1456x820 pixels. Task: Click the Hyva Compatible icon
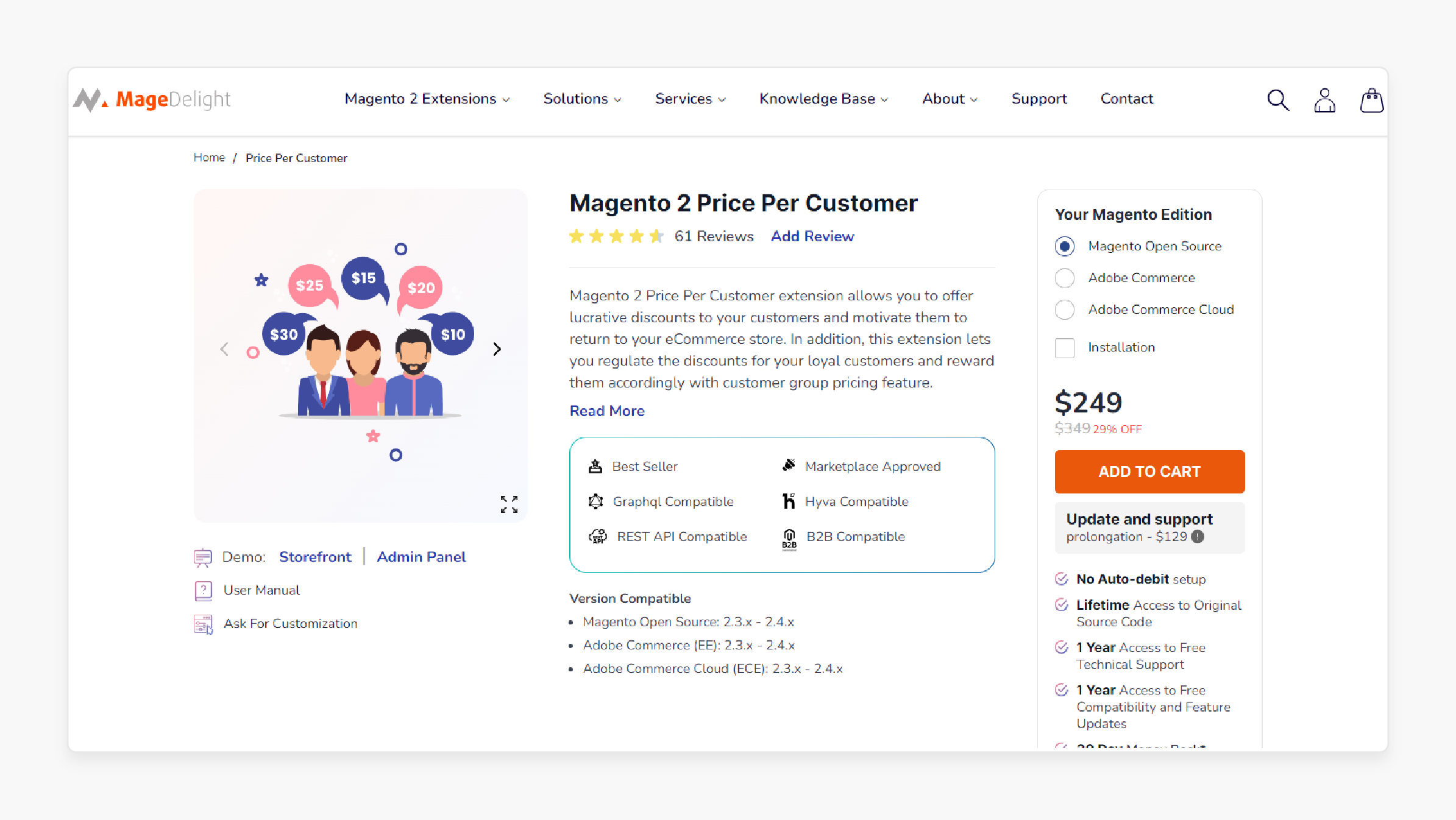pyautogui.click(x=789, y=501)
